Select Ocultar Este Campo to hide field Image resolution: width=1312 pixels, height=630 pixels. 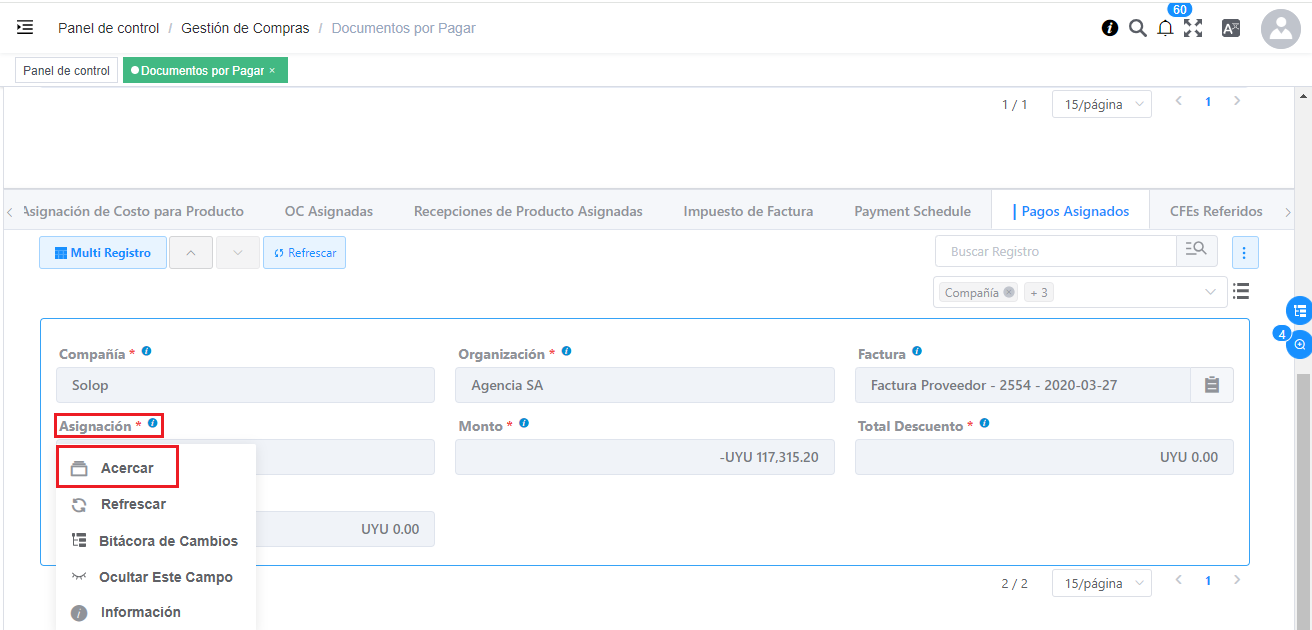pos(165,577)
